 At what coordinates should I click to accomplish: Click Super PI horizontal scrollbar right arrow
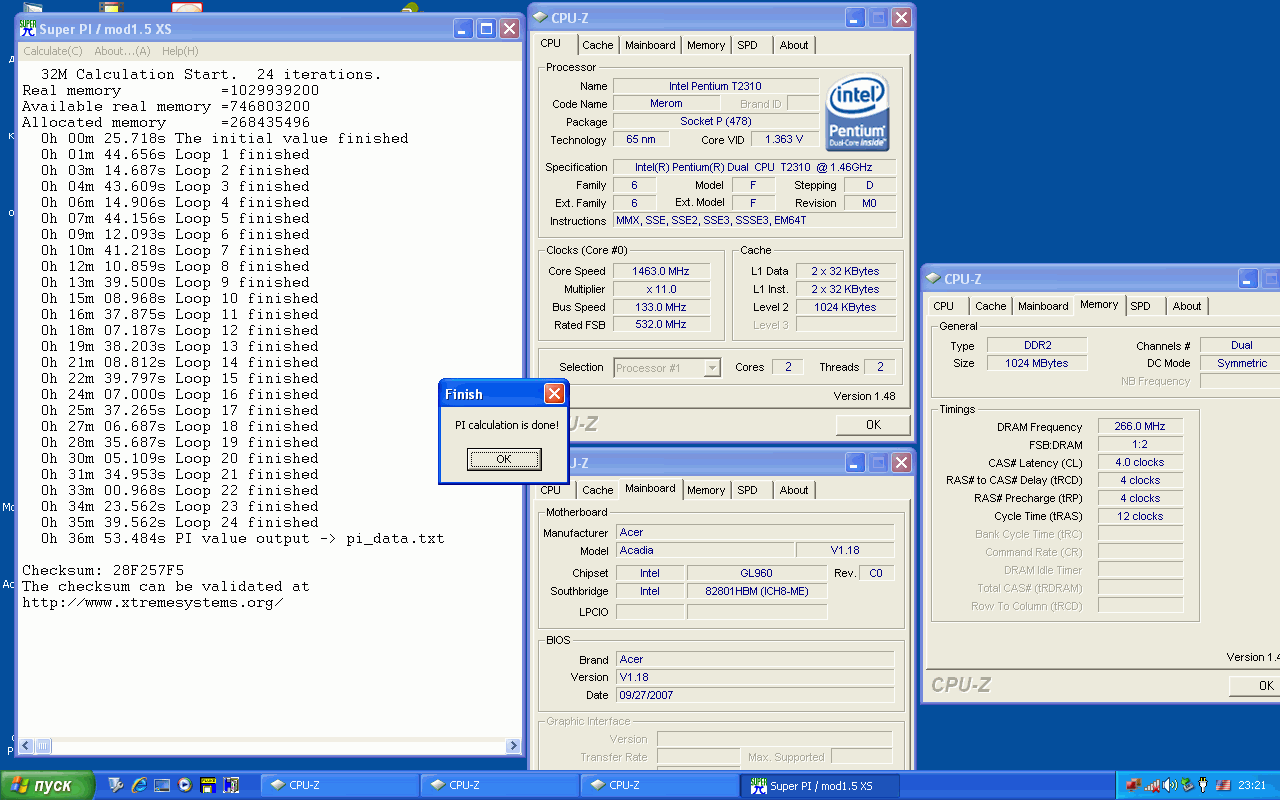tap(513, 746)
